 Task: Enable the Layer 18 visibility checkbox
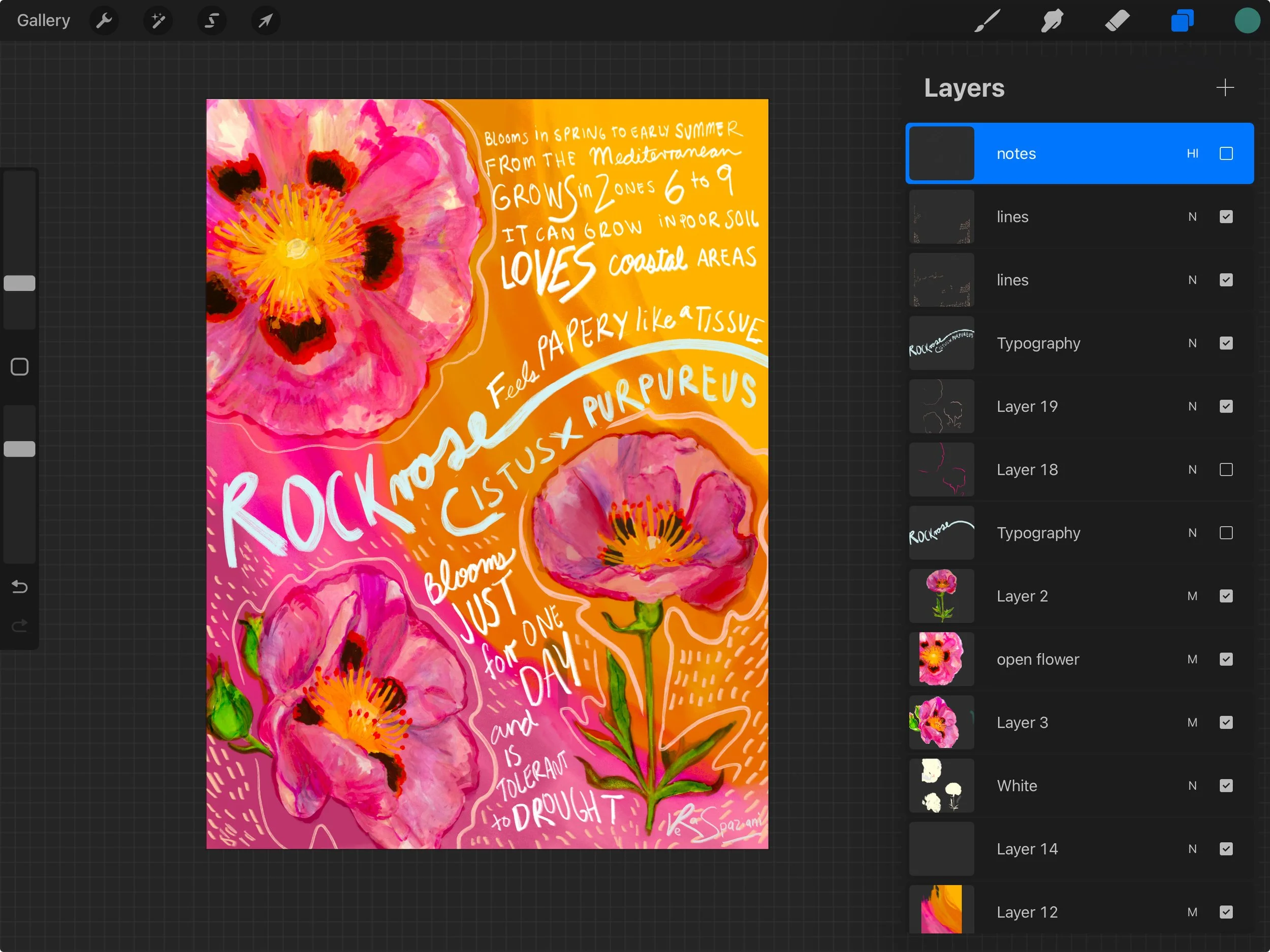(x=1226, y=469)
